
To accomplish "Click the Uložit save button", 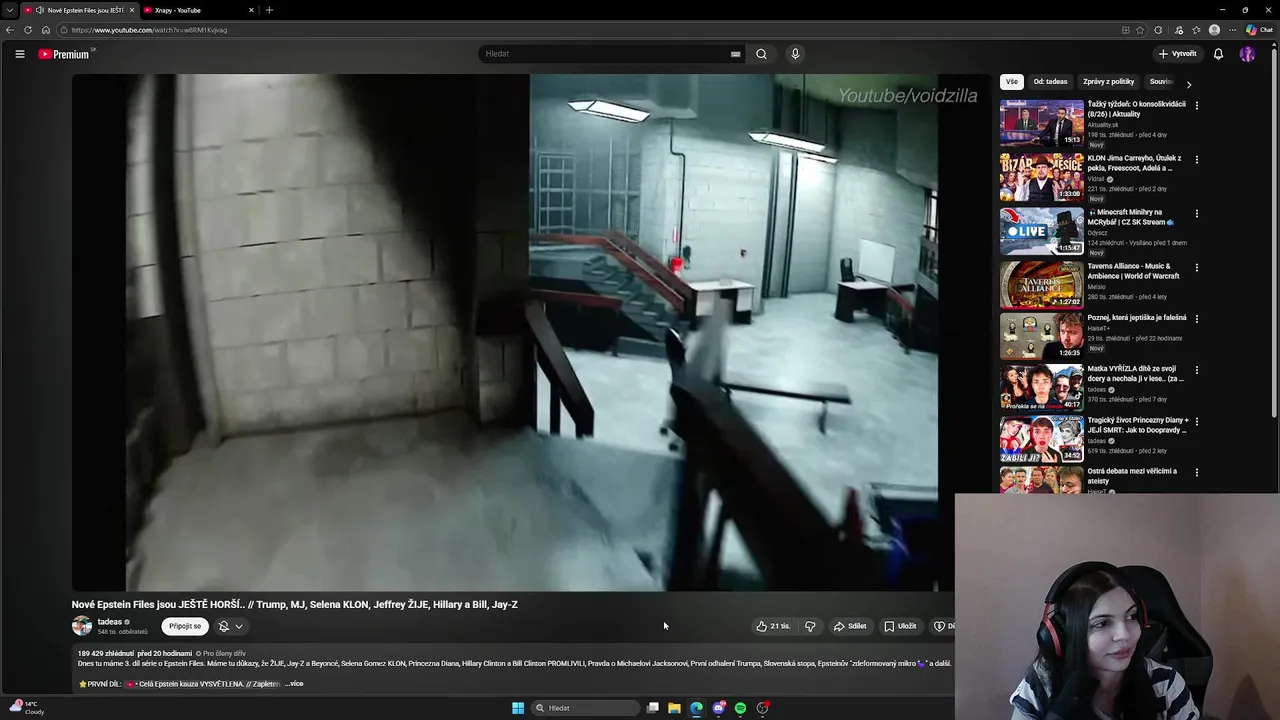I will click(x=900, y=626).
